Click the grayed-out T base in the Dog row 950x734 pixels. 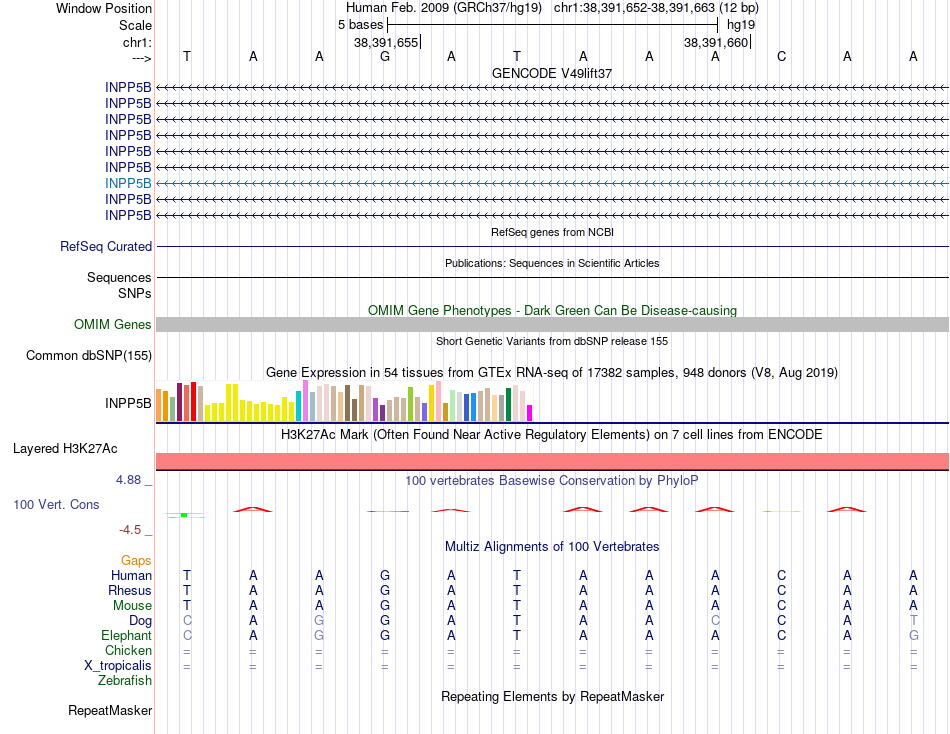(x=914, y=620)
